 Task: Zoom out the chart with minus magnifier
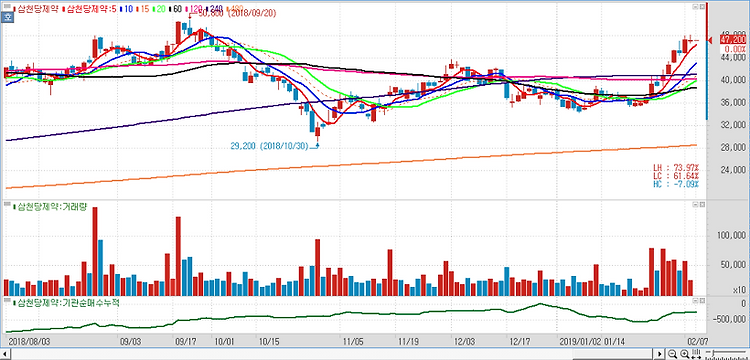click(x=672, y=354)
